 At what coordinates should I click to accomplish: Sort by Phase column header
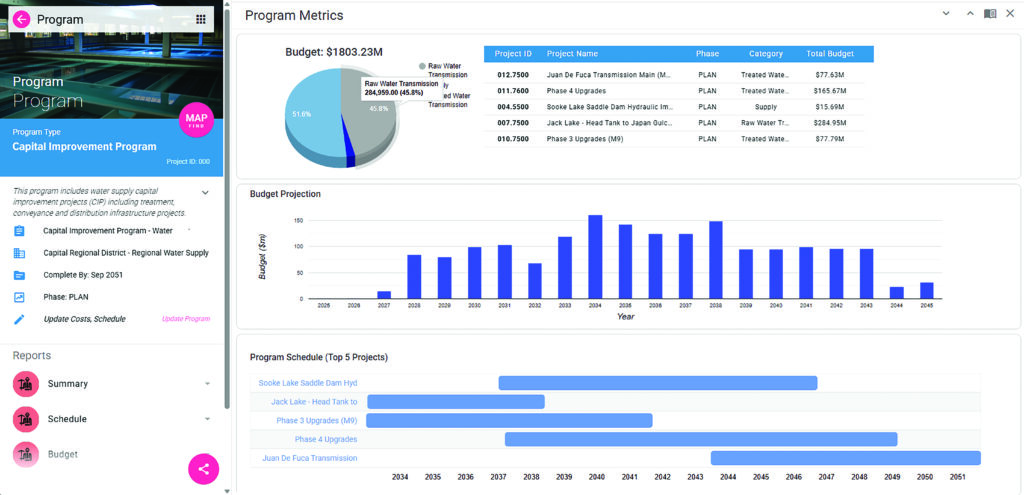point(707,54)
